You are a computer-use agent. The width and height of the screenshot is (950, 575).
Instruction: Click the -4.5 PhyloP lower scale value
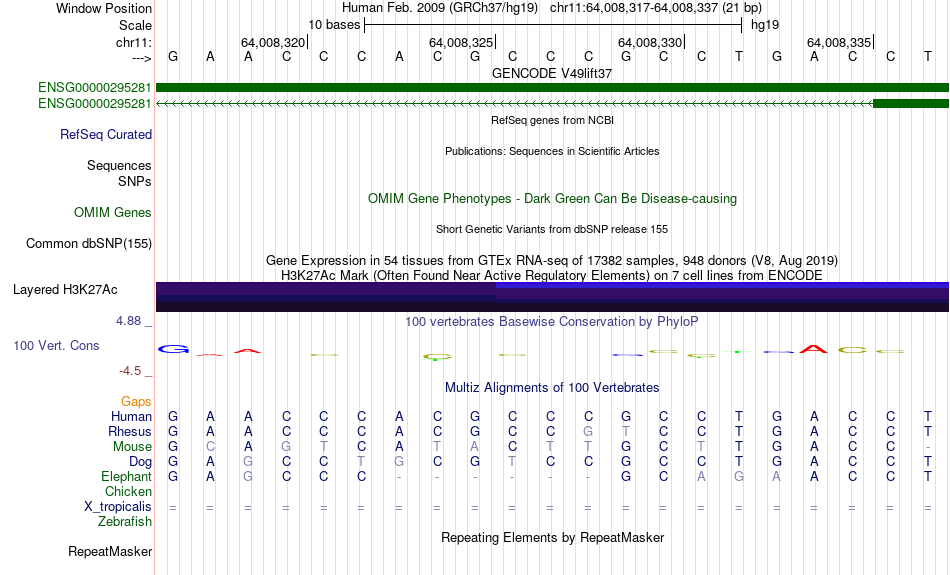[x=130, y=371]
